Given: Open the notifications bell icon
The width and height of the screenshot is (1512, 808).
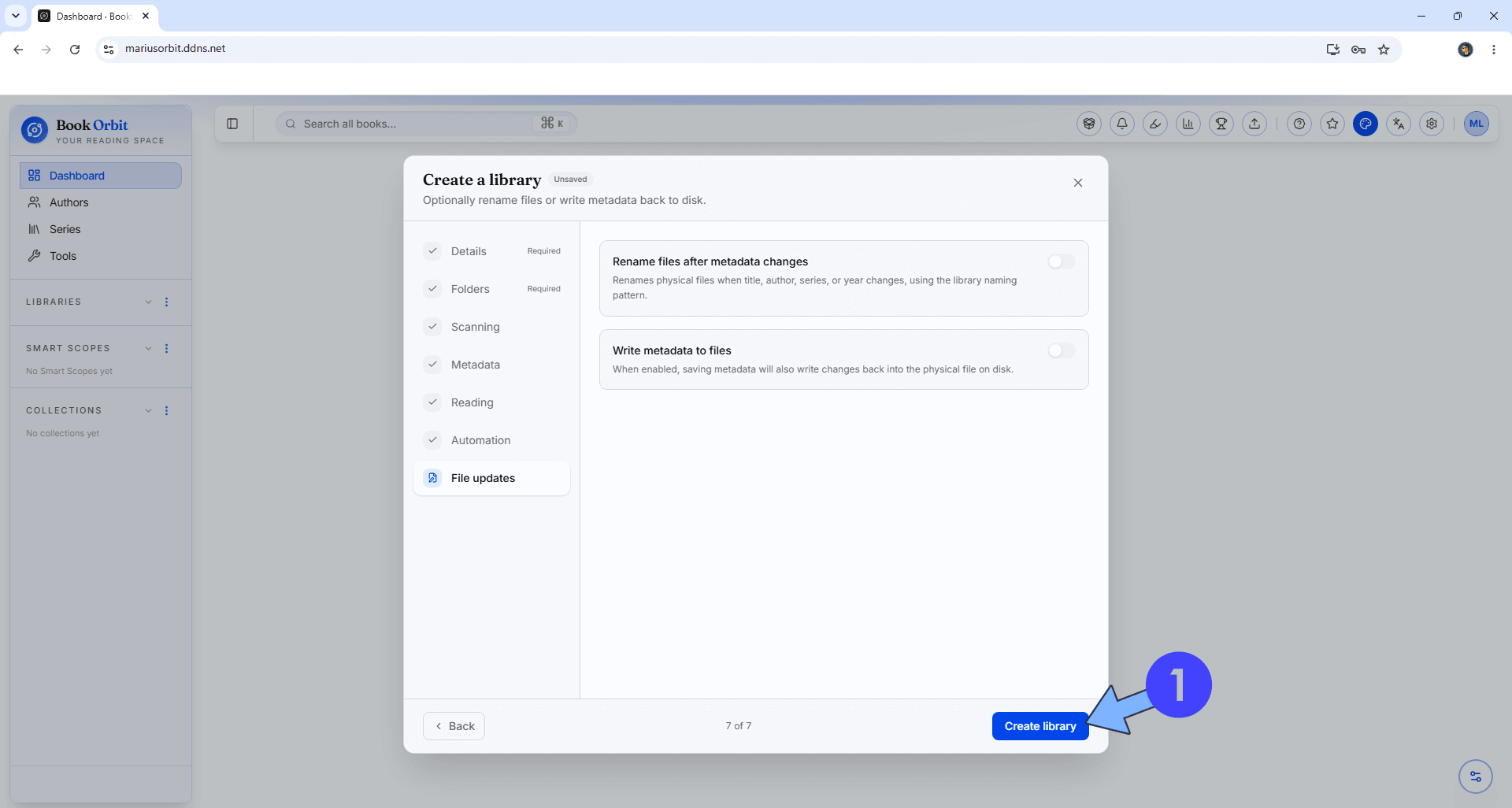Looking at the screenshot, I should coord(1122,124).
